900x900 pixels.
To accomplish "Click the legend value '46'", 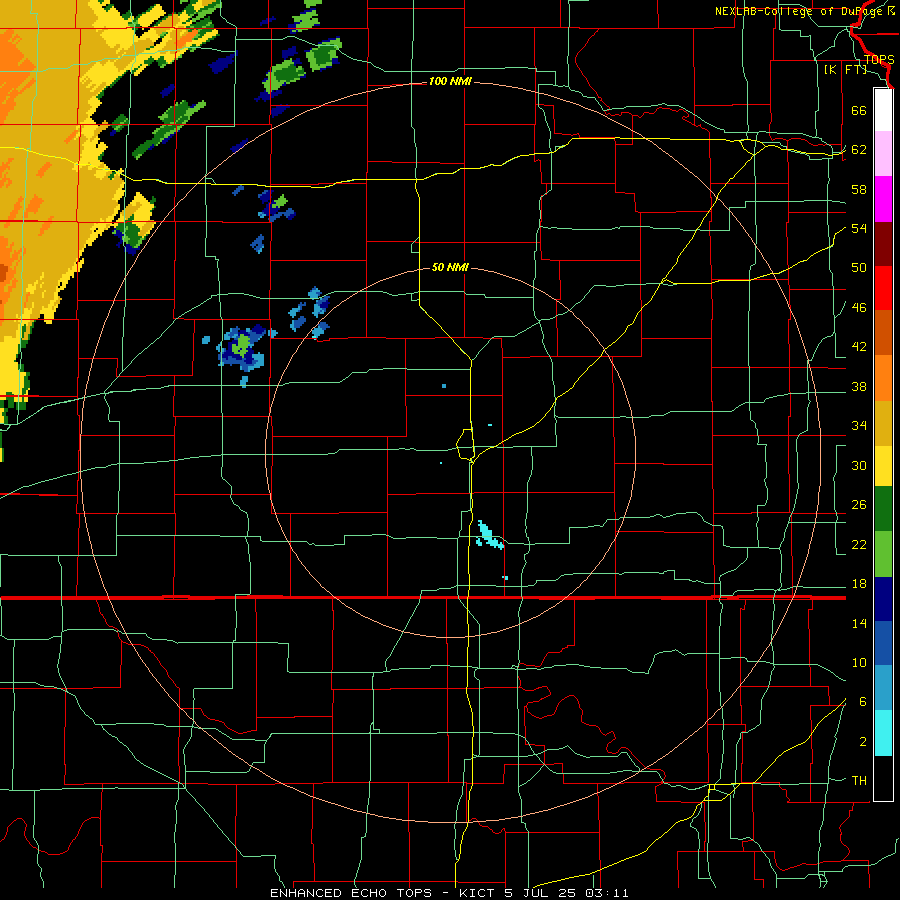I will 859,308.
